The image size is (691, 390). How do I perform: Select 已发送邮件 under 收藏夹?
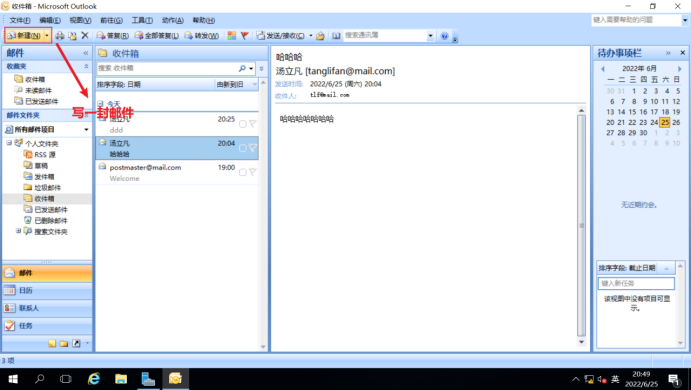(41, 101)
